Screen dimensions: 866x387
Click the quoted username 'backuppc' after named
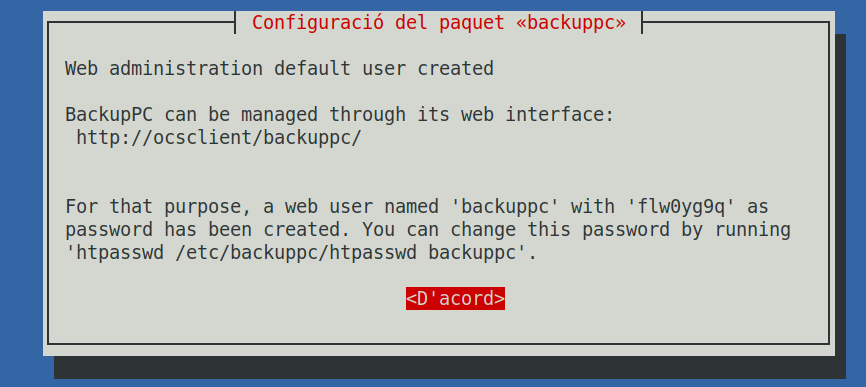(505, 206)
